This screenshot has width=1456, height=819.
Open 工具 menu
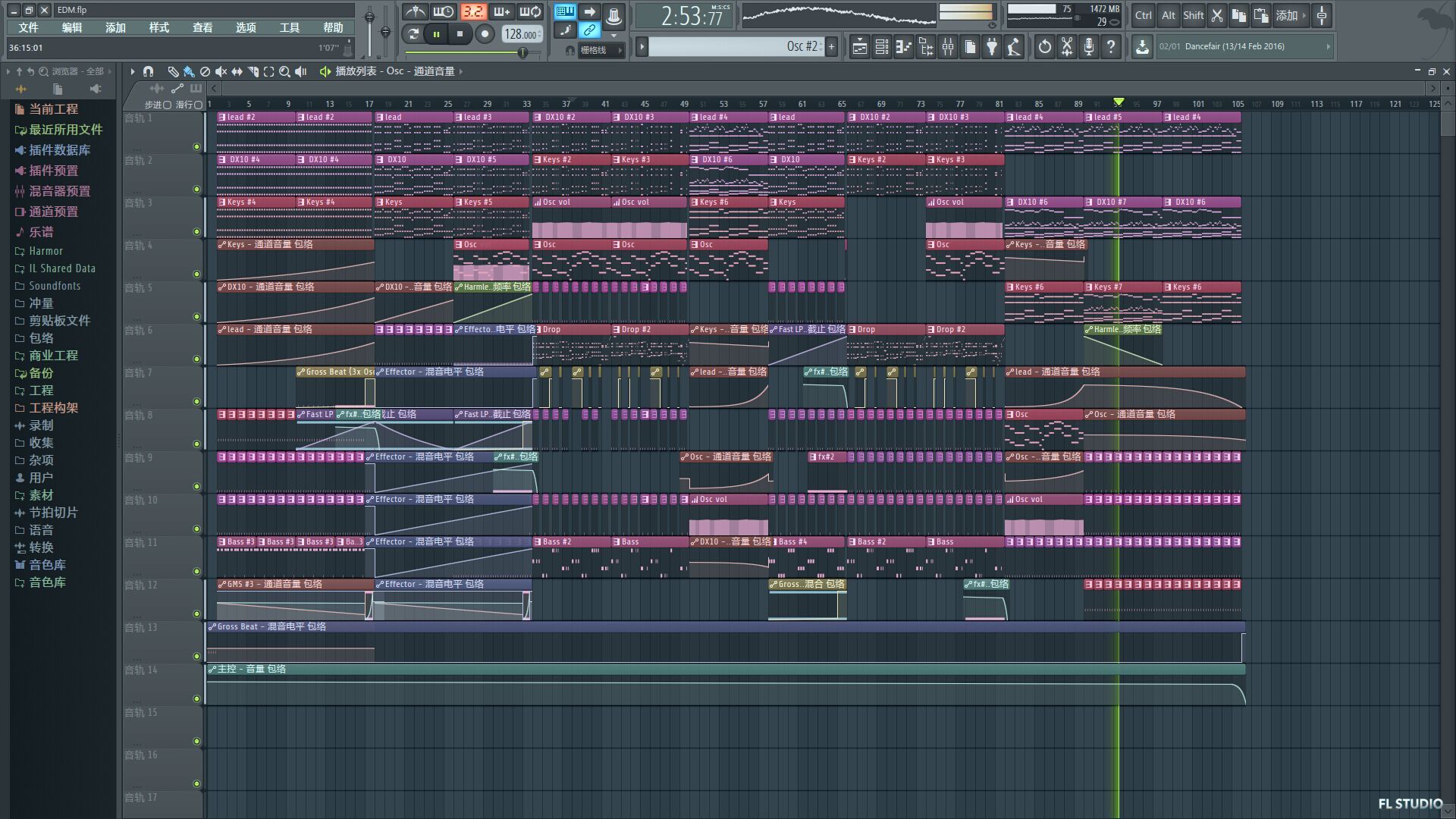(290, 27)
